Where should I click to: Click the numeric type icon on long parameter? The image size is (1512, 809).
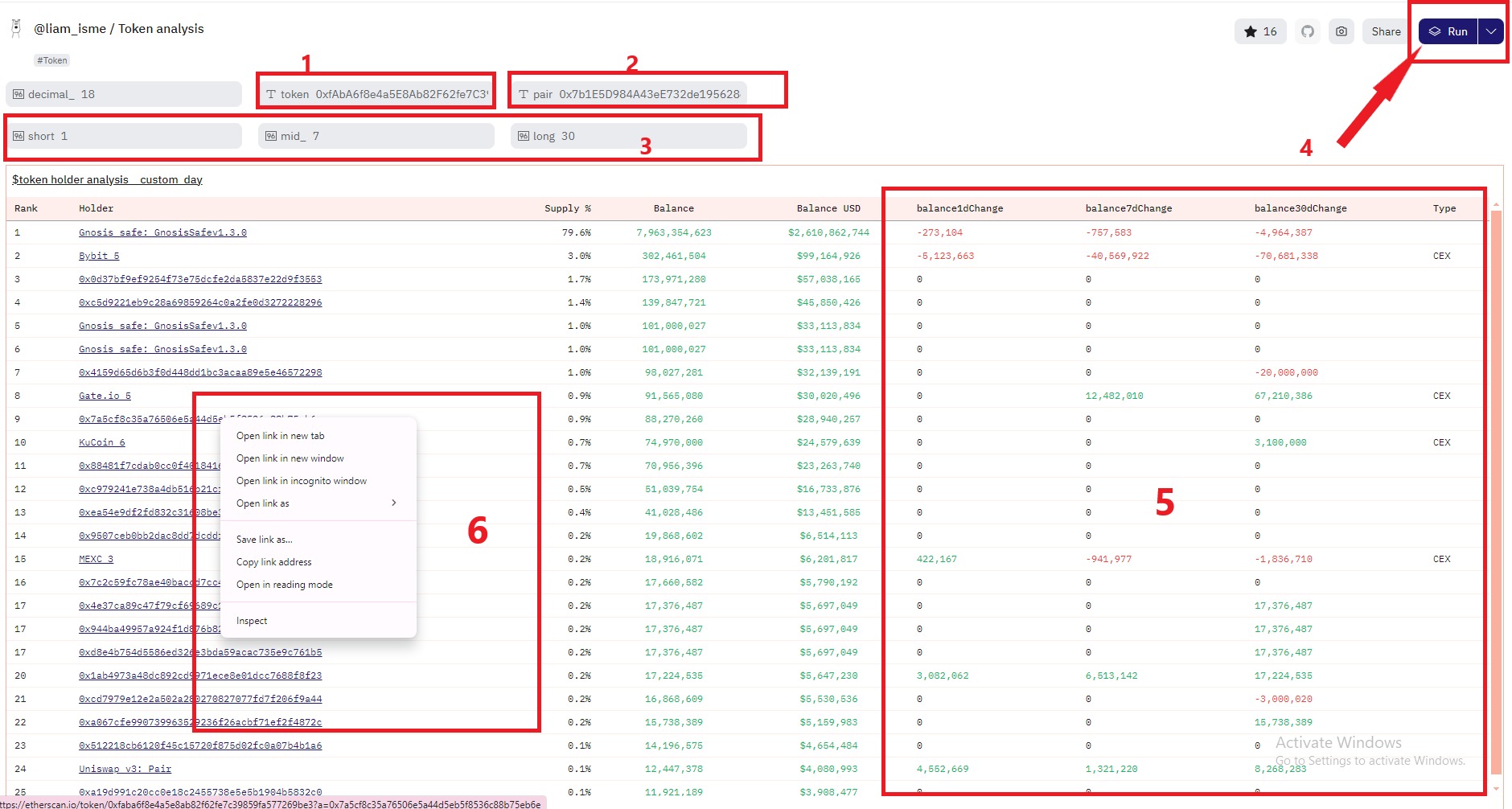pyautogui.click(x=523, y=135)
